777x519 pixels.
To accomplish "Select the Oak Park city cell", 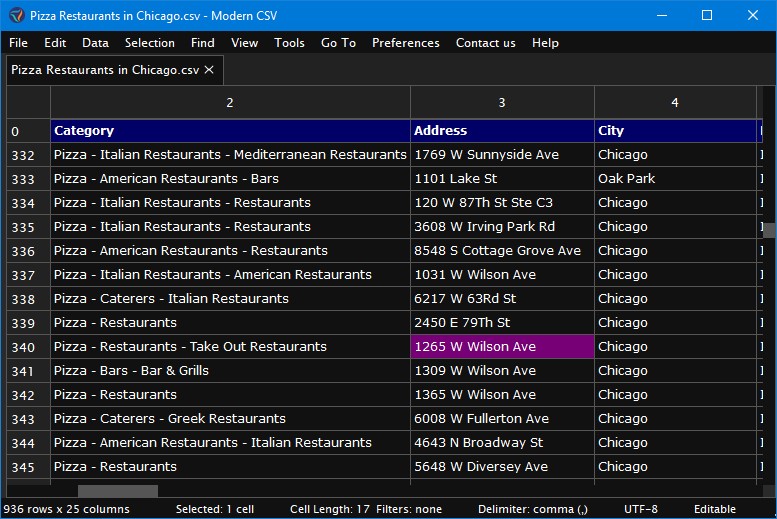I will point(675,179).
